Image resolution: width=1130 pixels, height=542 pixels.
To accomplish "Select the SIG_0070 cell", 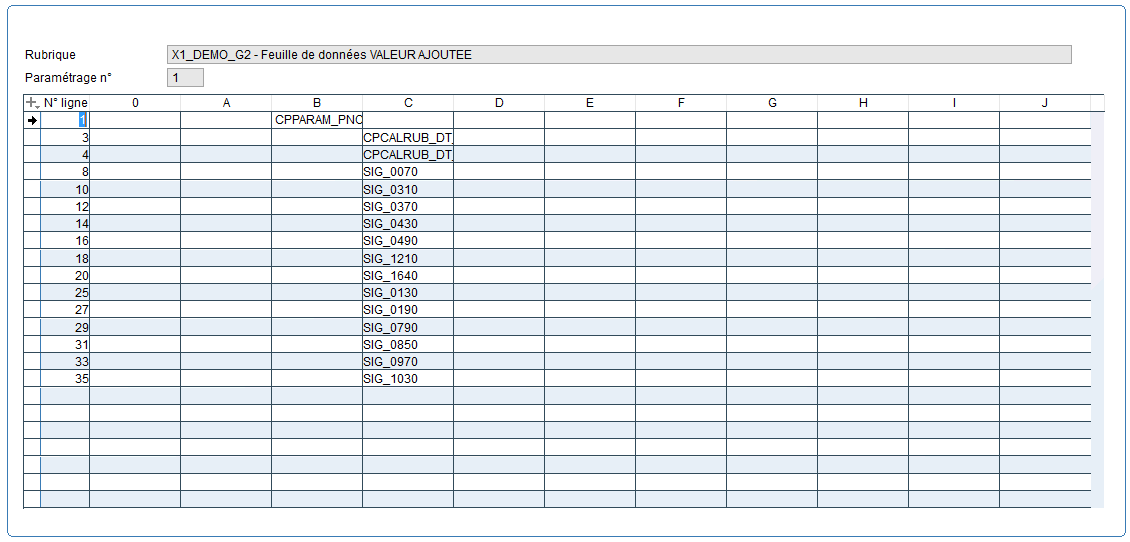I will [x=408, y=172].
